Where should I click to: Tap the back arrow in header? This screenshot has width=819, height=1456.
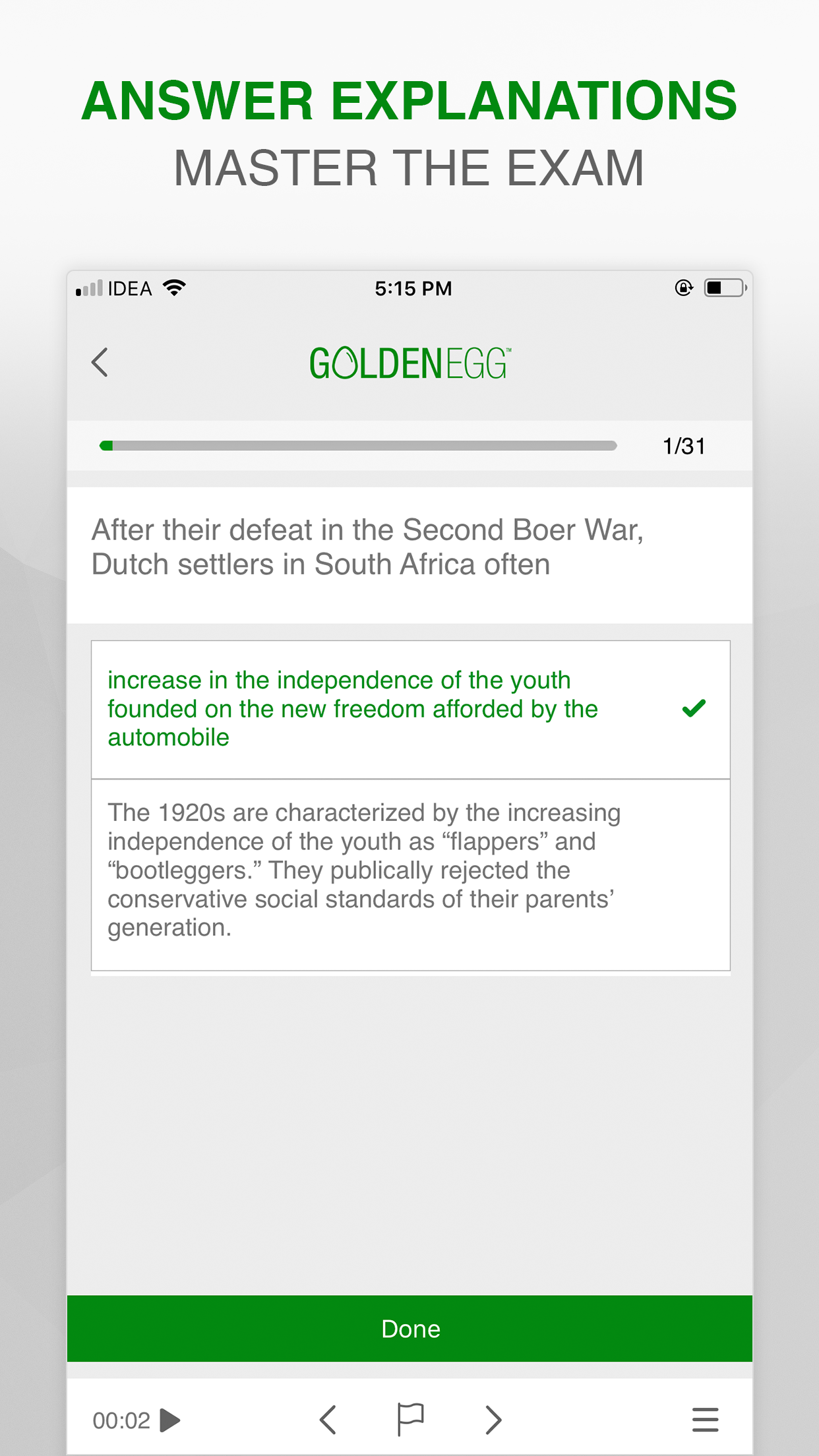(100, 363)
